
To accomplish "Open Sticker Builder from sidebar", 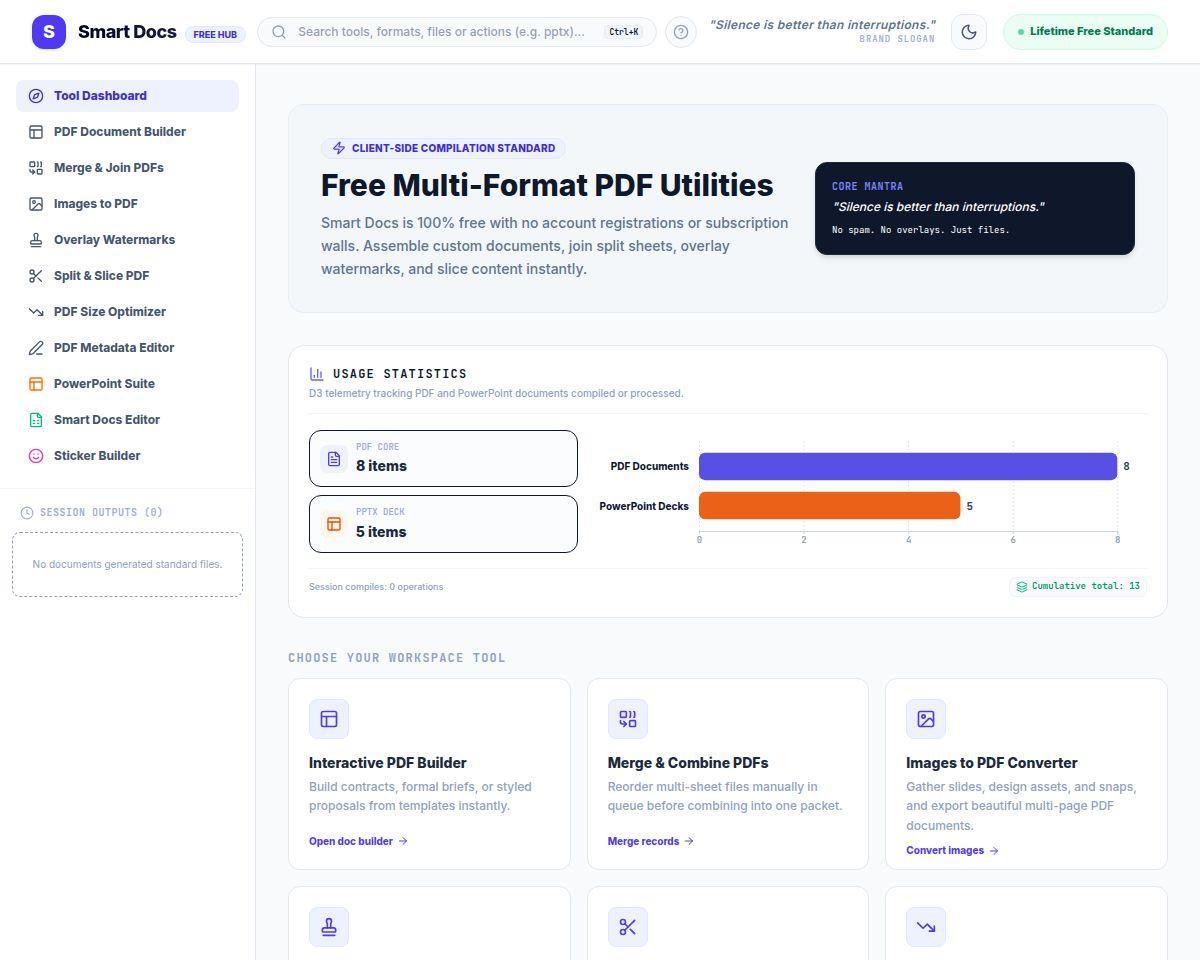I will 127,456.
